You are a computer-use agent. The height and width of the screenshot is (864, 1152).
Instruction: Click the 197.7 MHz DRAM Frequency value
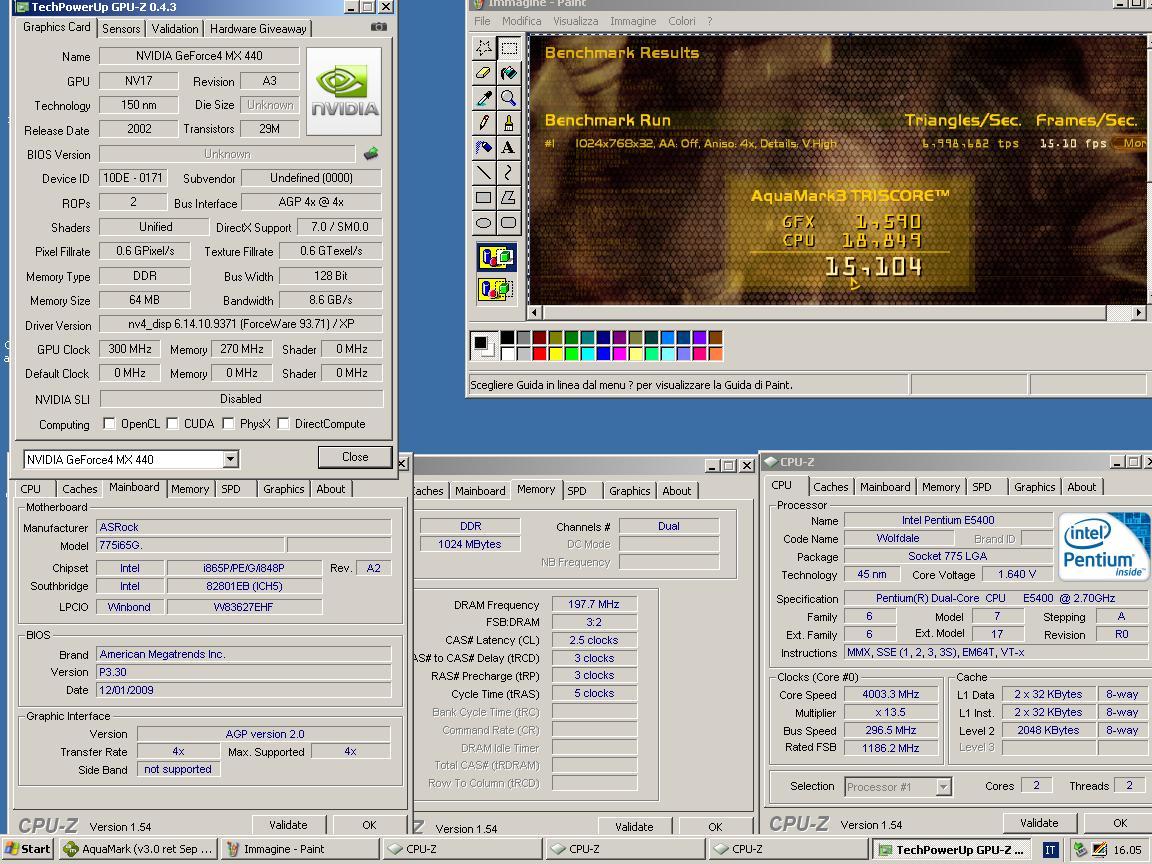click(x=594, y=604)
